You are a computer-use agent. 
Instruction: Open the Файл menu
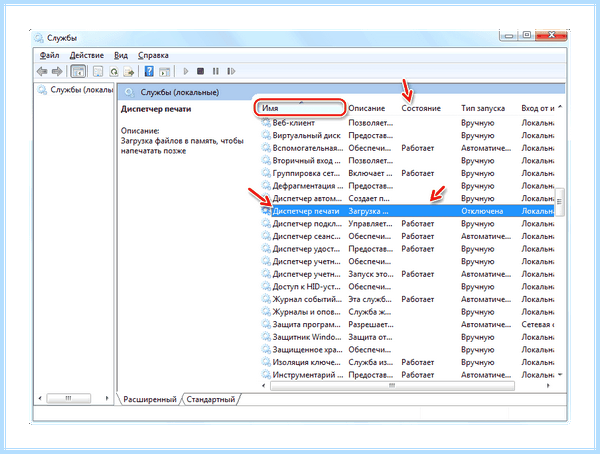point(49,56)
